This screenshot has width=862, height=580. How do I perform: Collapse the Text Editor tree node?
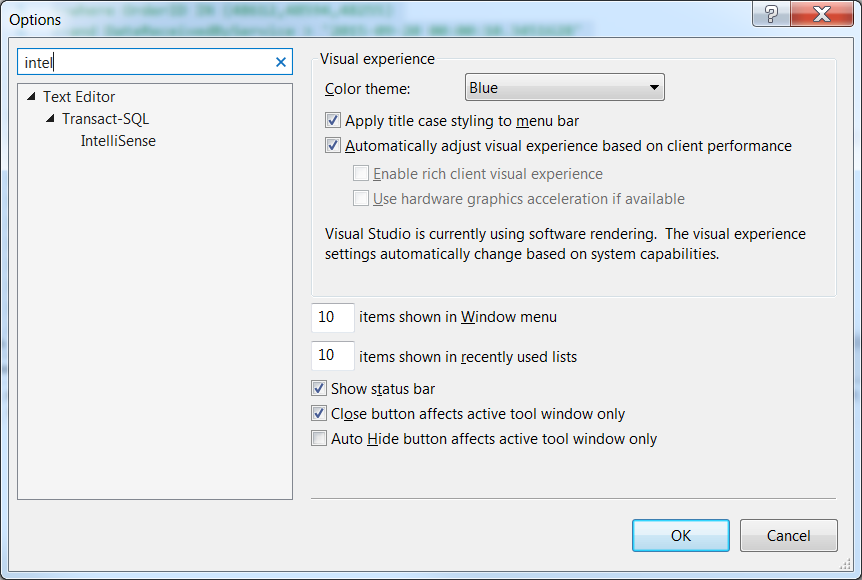tap(31, 97)
